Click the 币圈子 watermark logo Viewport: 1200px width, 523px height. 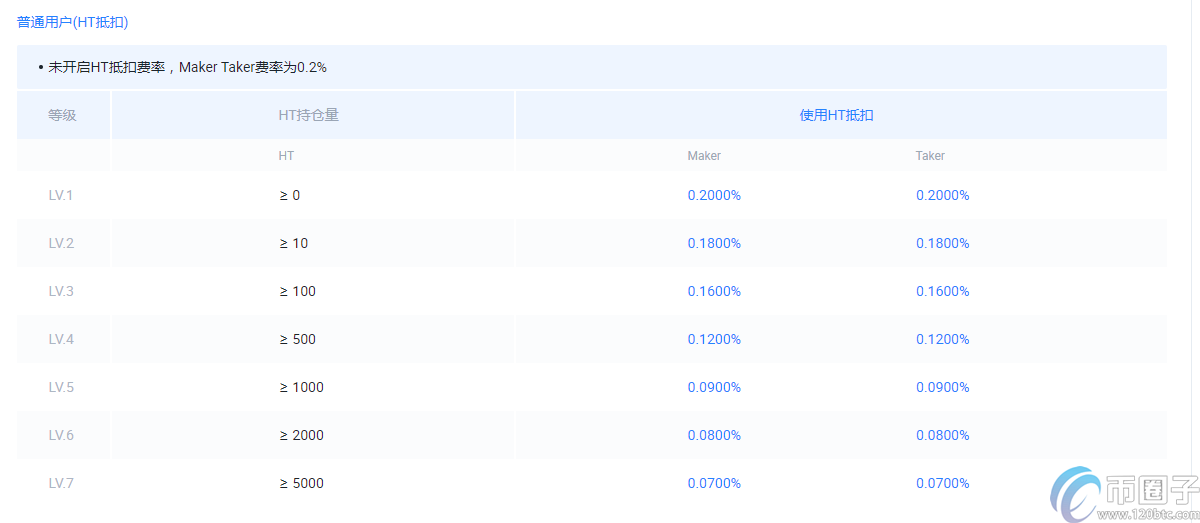point(1121,494)
